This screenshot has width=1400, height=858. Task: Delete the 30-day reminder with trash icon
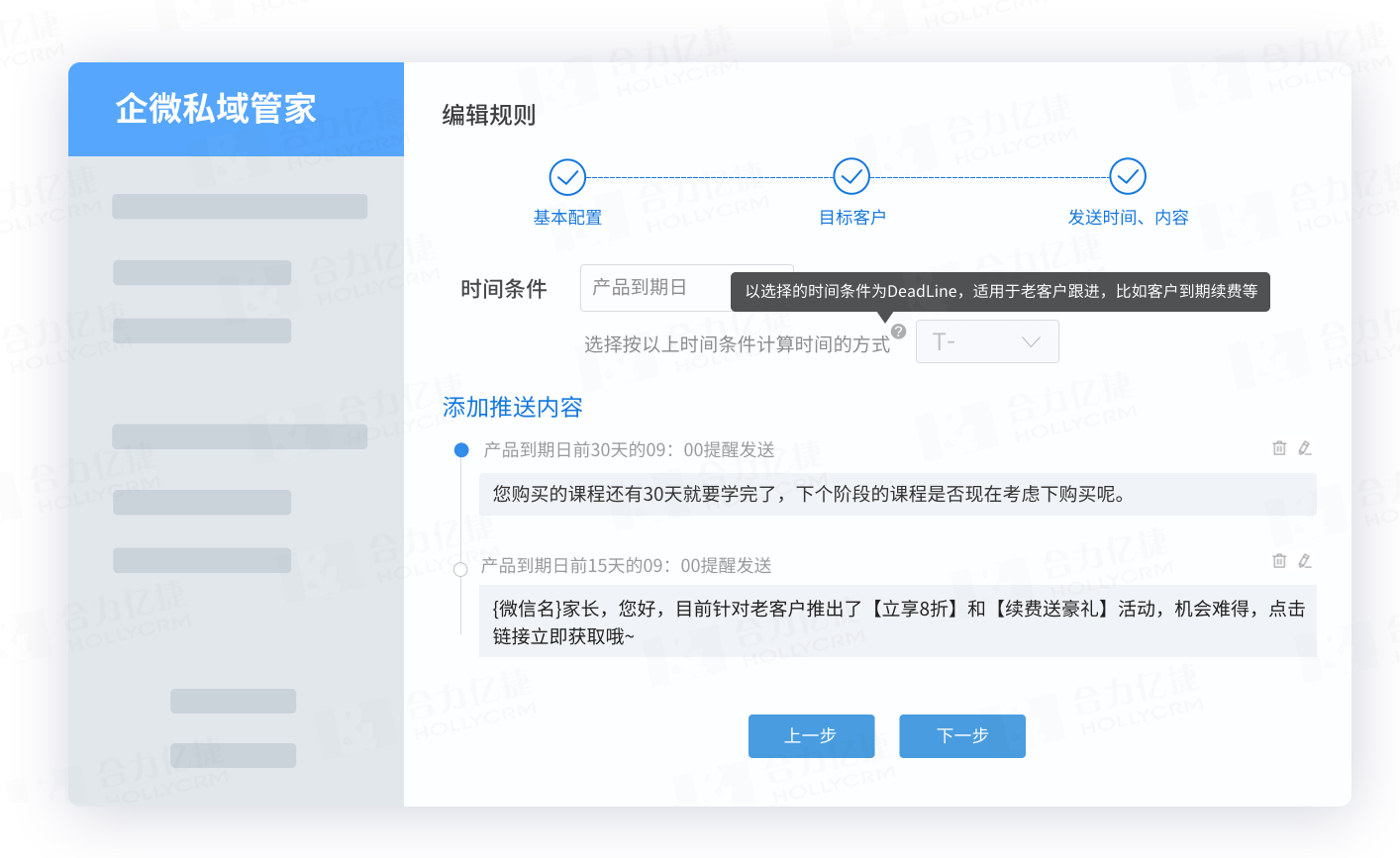[1279, 448]
